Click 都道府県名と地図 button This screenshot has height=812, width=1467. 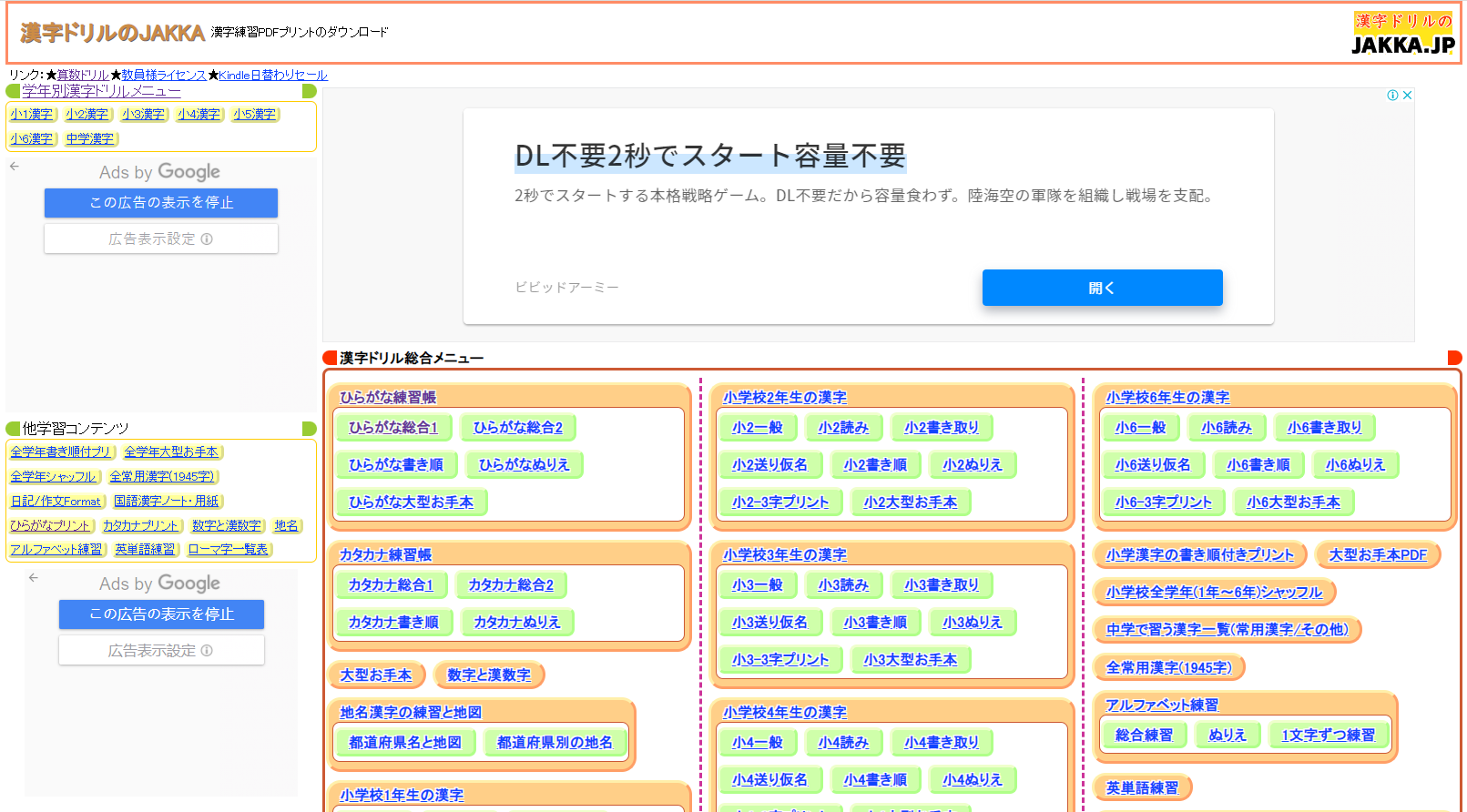click(x=405, y=743)
